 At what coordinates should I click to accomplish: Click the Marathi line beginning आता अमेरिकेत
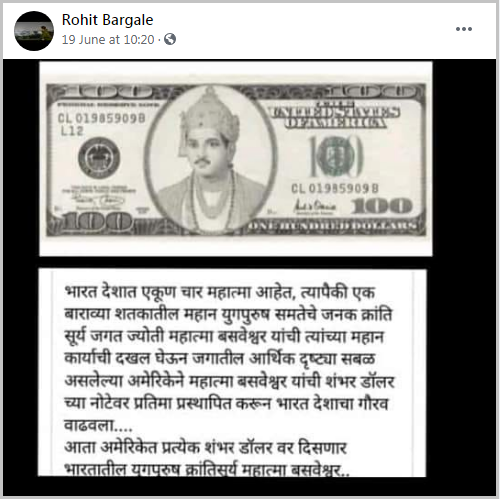(x=206, y=447)
